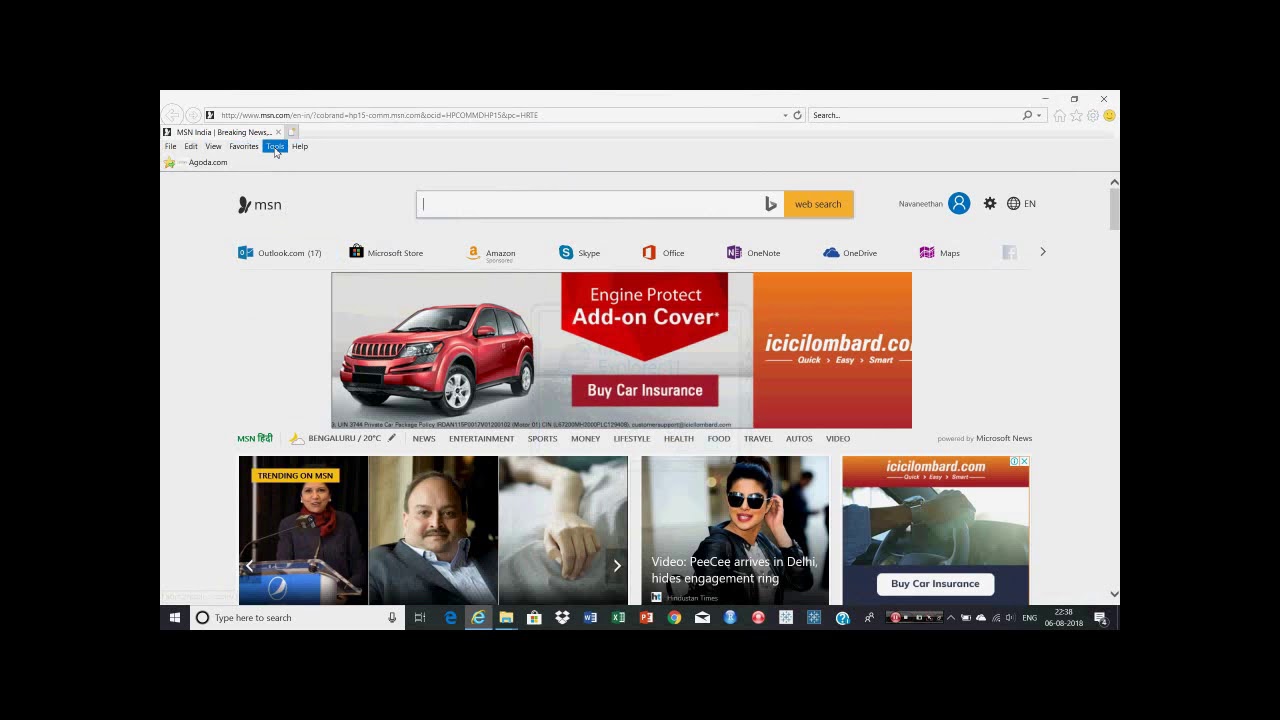Open Task View on the taskbar

[x=420, y=618]
